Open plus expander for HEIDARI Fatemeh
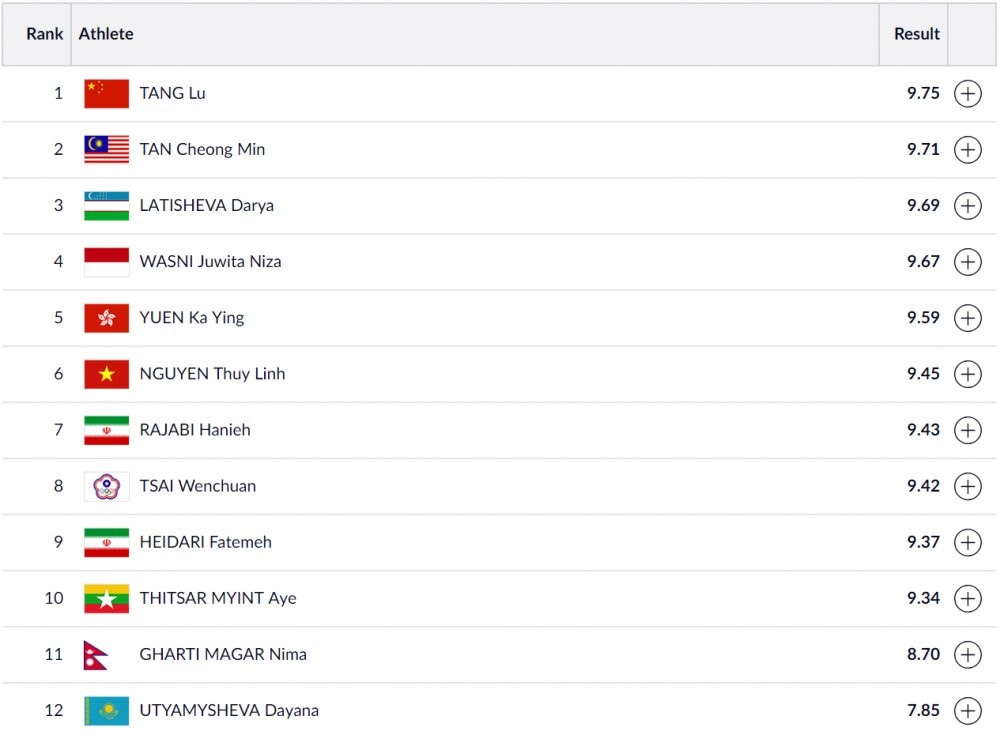Image resolution: width=1000 pixels, height=750 pixels. [x=967, y=542]
